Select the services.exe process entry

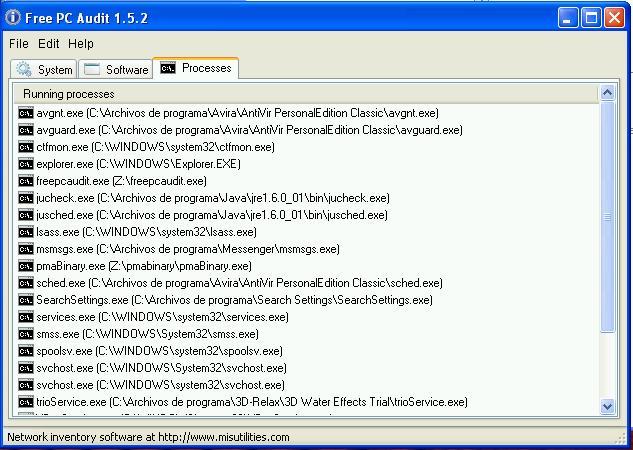click(163, 317)
